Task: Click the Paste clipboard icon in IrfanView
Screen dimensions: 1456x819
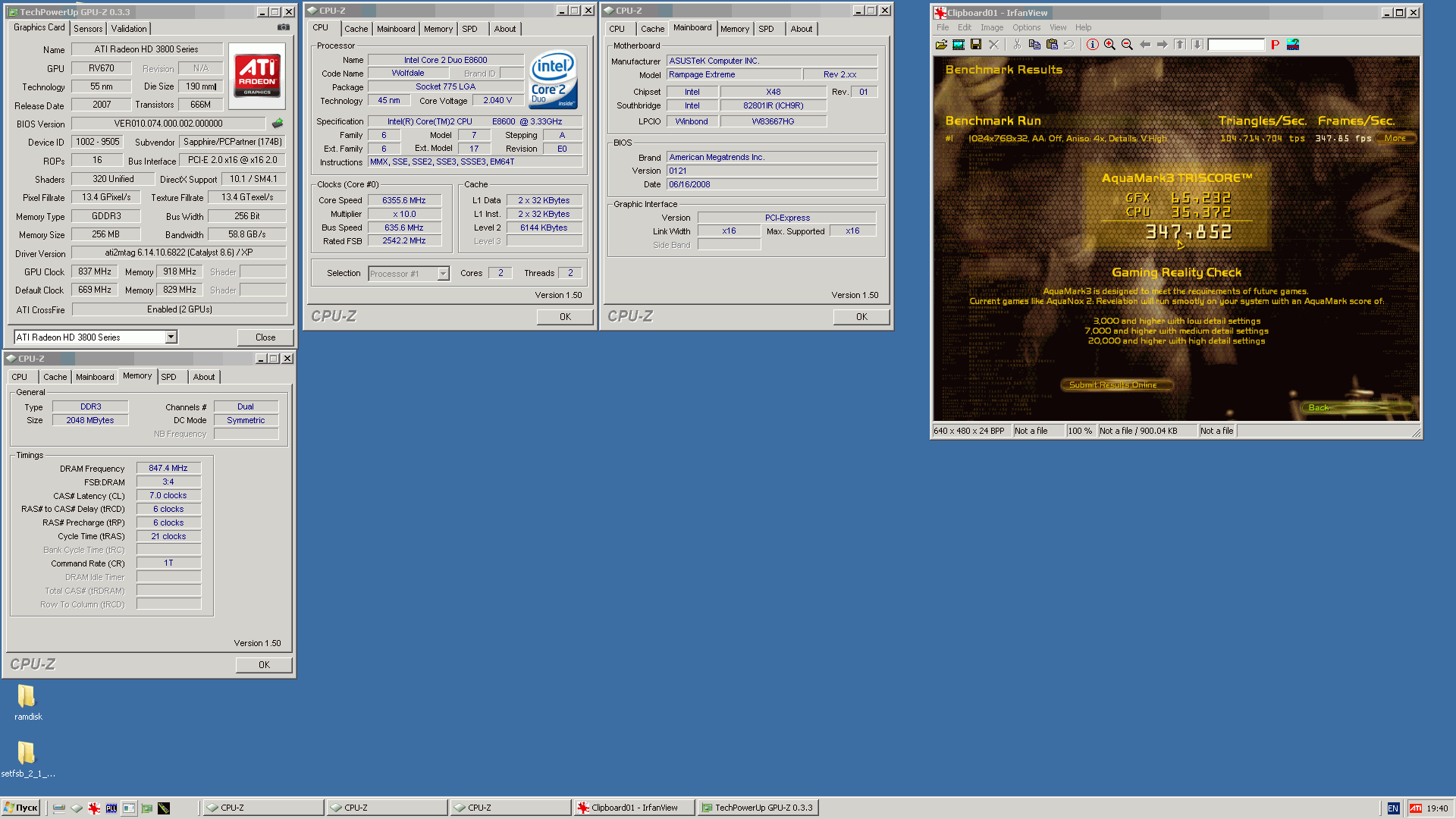Action: [1052, 45]
